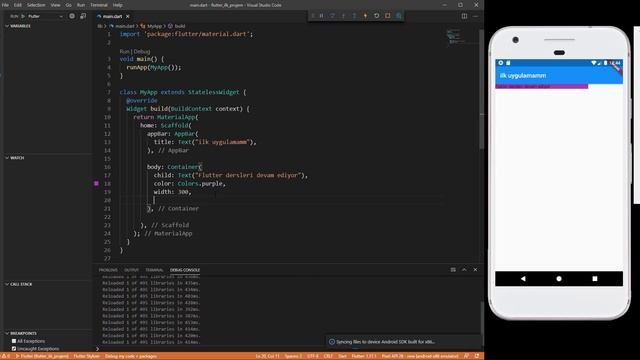Screen dimensions: 640x360
Task: Open the Dart DevTools inspector icon
Action: (398, 16)
